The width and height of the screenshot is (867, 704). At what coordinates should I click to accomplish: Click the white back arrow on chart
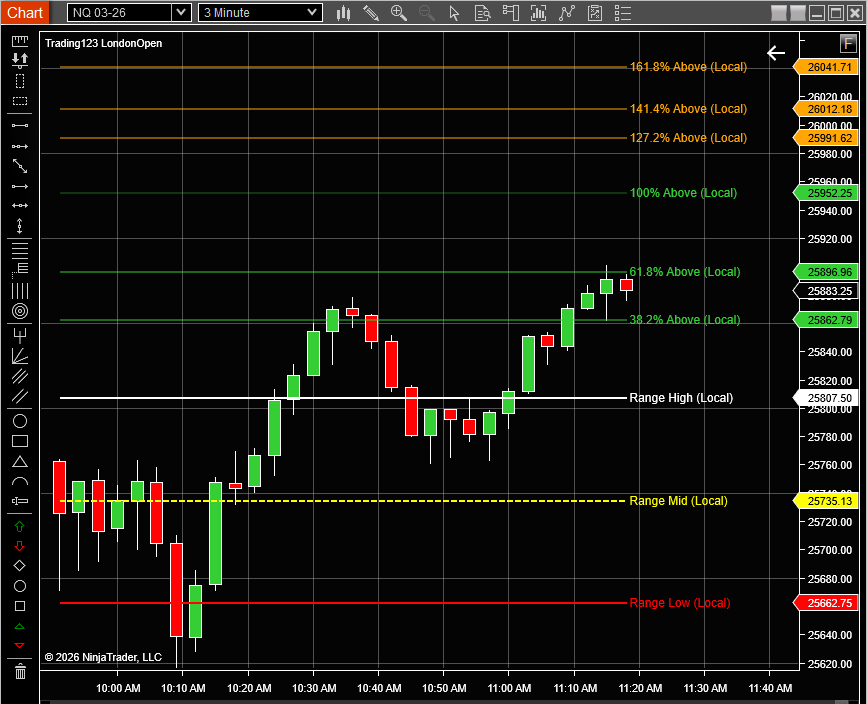pyautogui.click(x=776, y=53)
